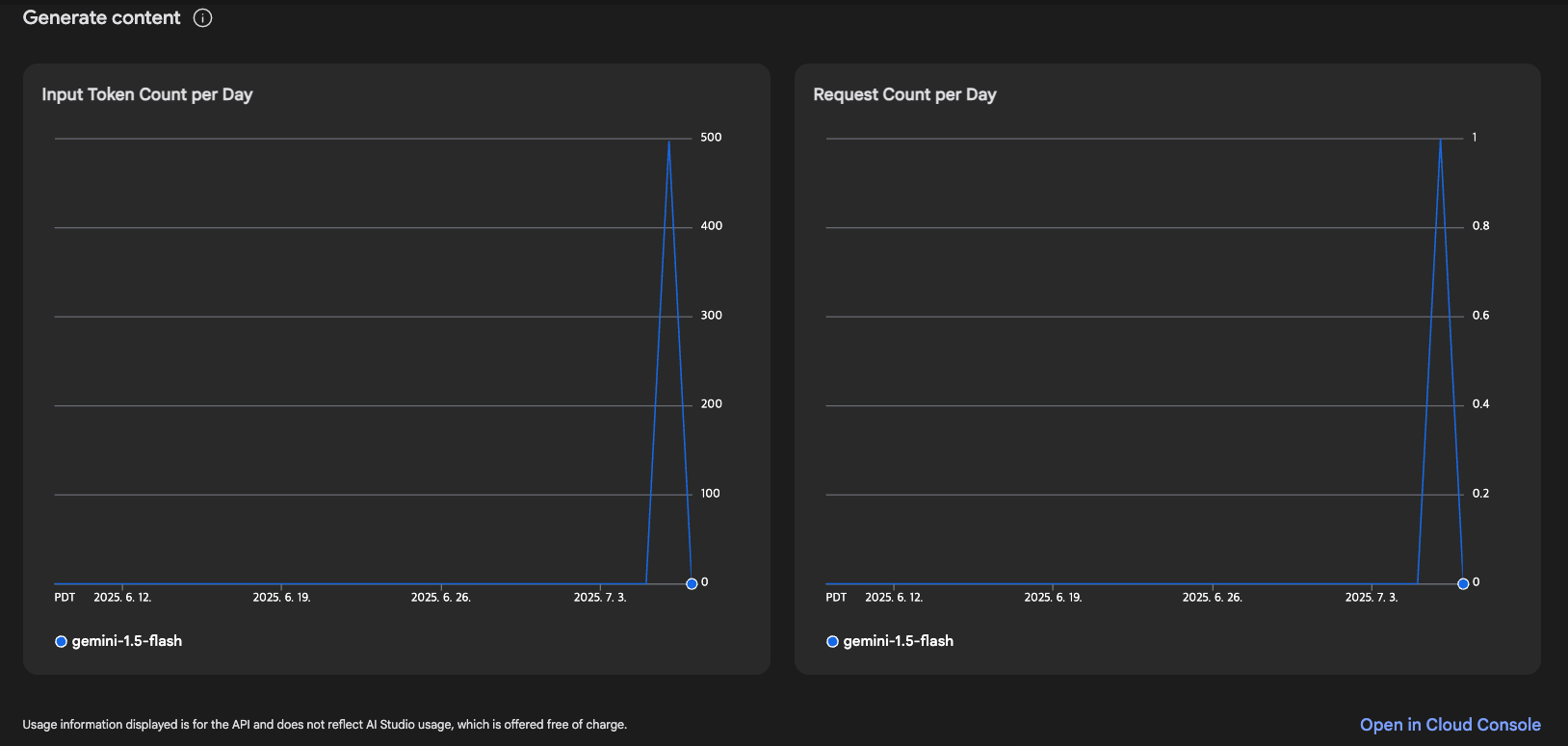Click the 'Input Token Count per Day' title
The height and width of the screenshot is (746, 1568).
click(147, 94)
